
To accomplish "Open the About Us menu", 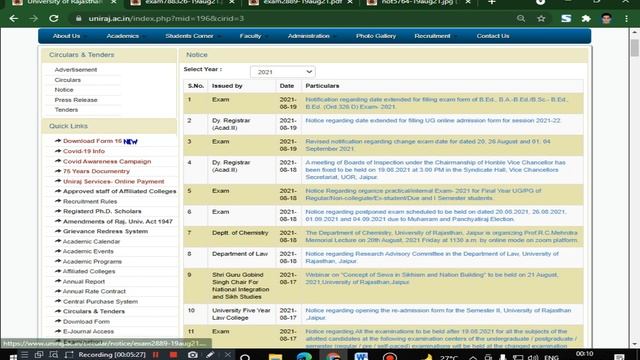I will [66, 36].
